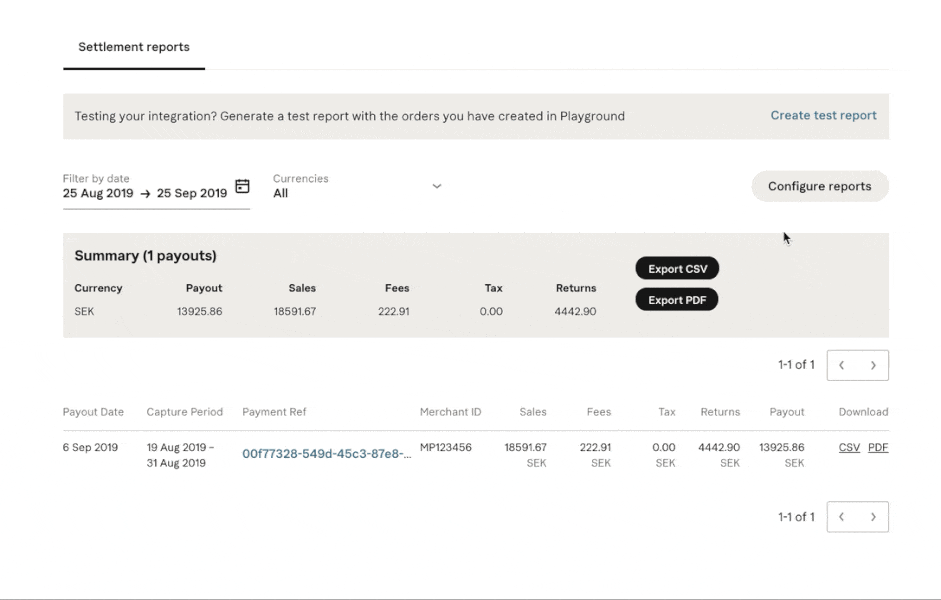
Task: Click the Create test report link
Action: point(823,115)
